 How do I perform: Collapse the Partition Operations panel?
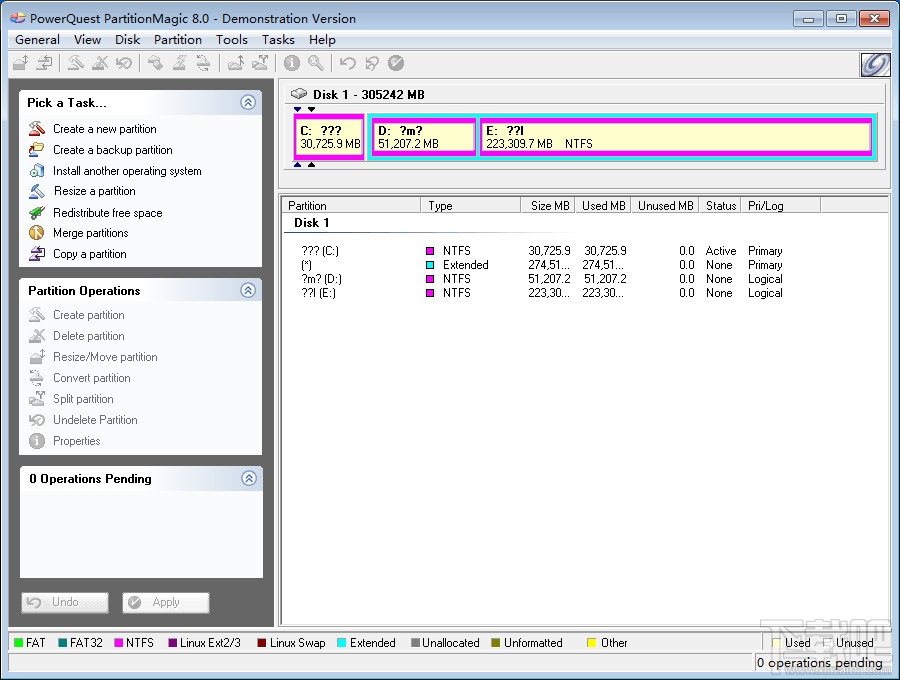[248, 291]
